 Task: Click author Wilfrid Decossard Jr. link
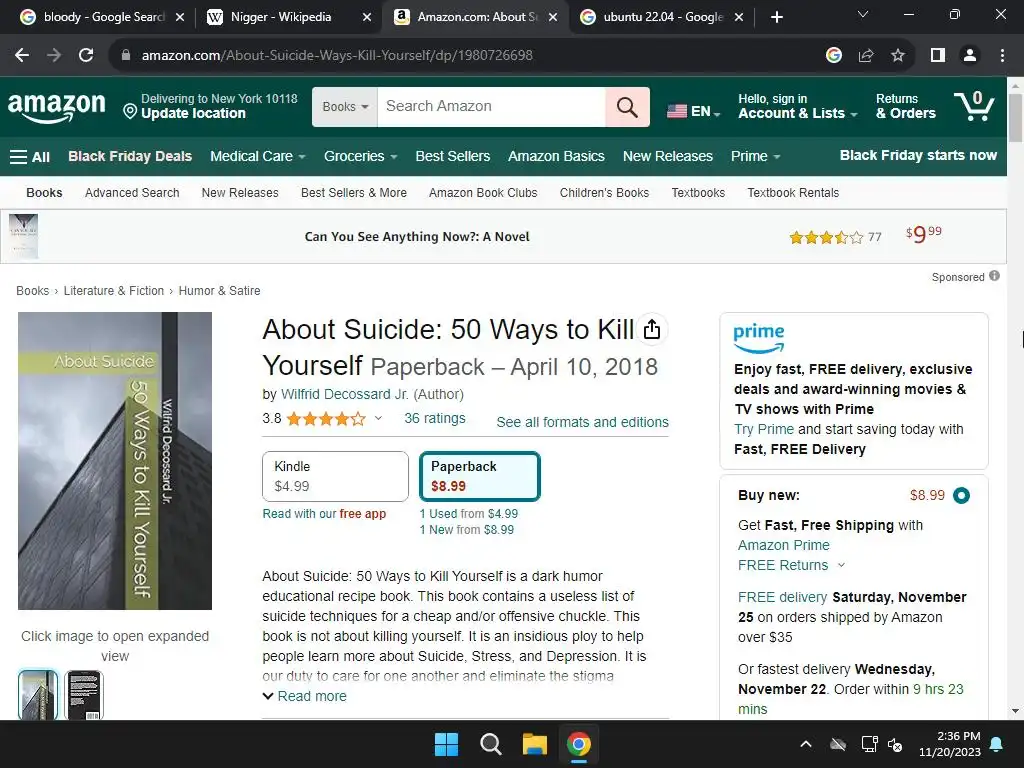345,394
